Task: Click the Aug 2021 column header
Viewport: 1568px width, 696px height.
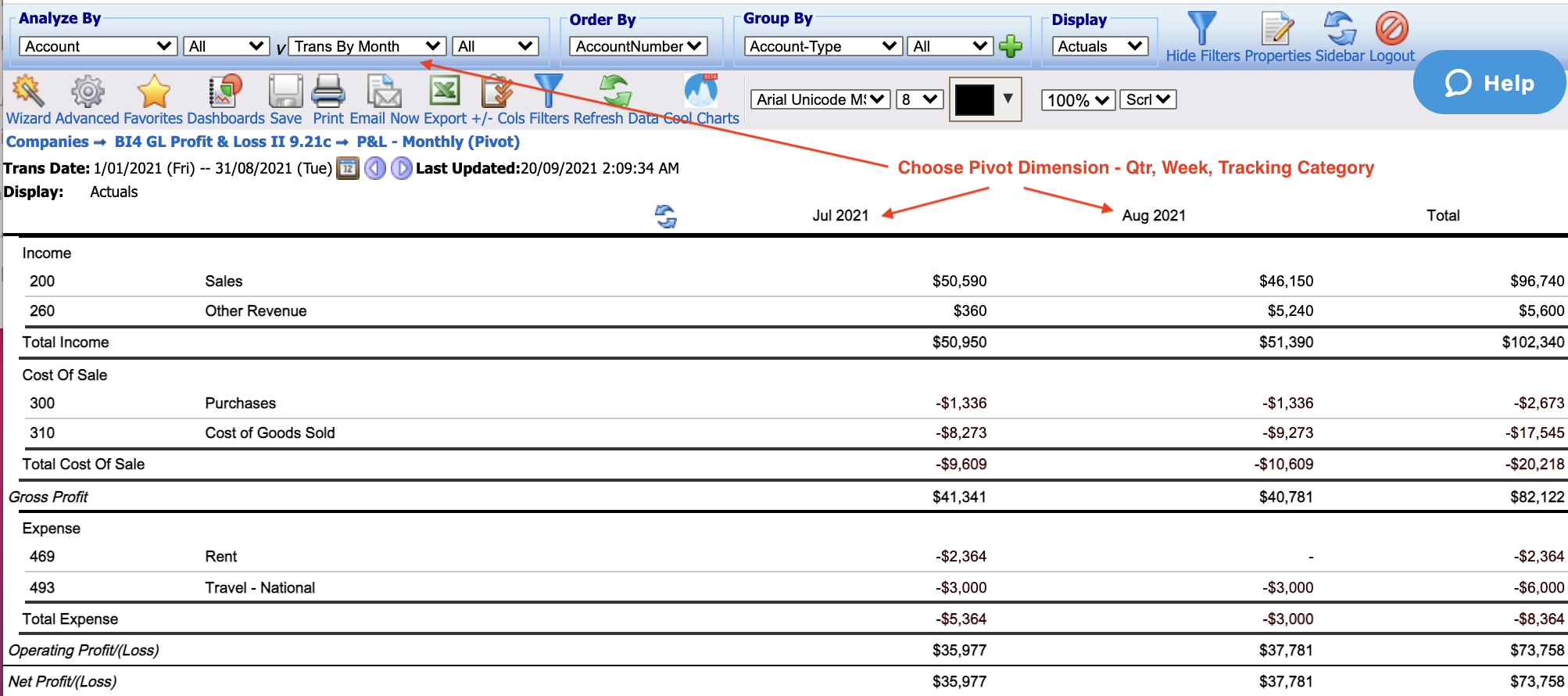Action: click(1154, 216)
